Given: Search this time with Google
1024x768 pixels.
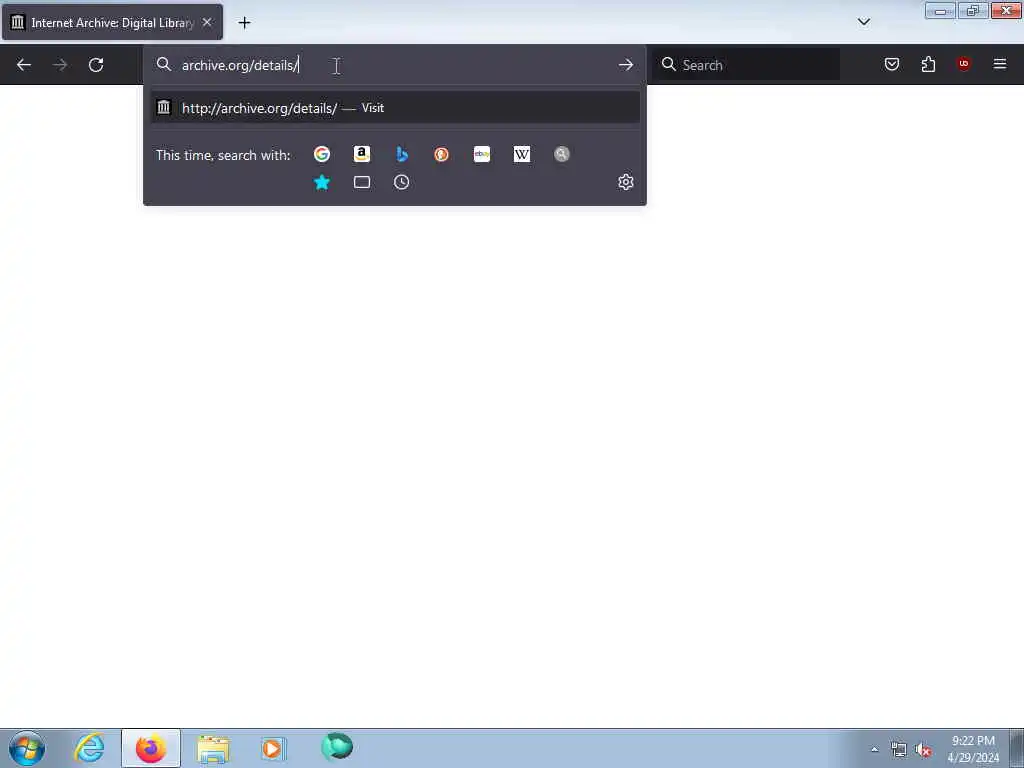Looking at the screenshot, I should point(321,154).
